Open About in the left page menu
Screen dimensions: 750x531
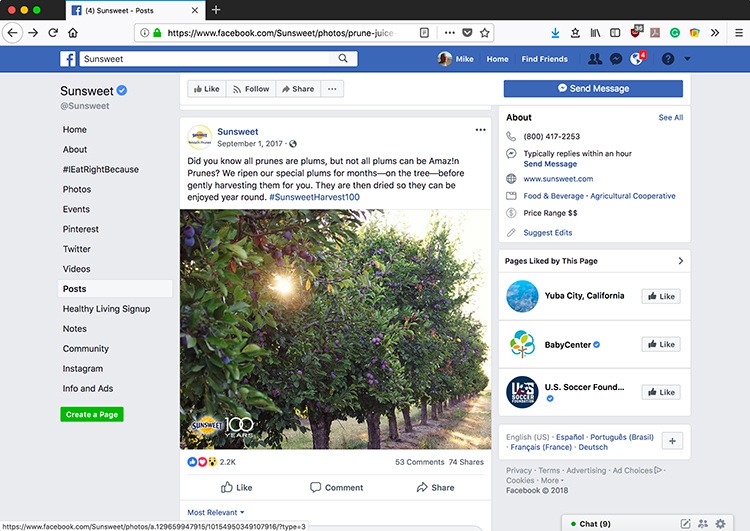pos(75,150)
